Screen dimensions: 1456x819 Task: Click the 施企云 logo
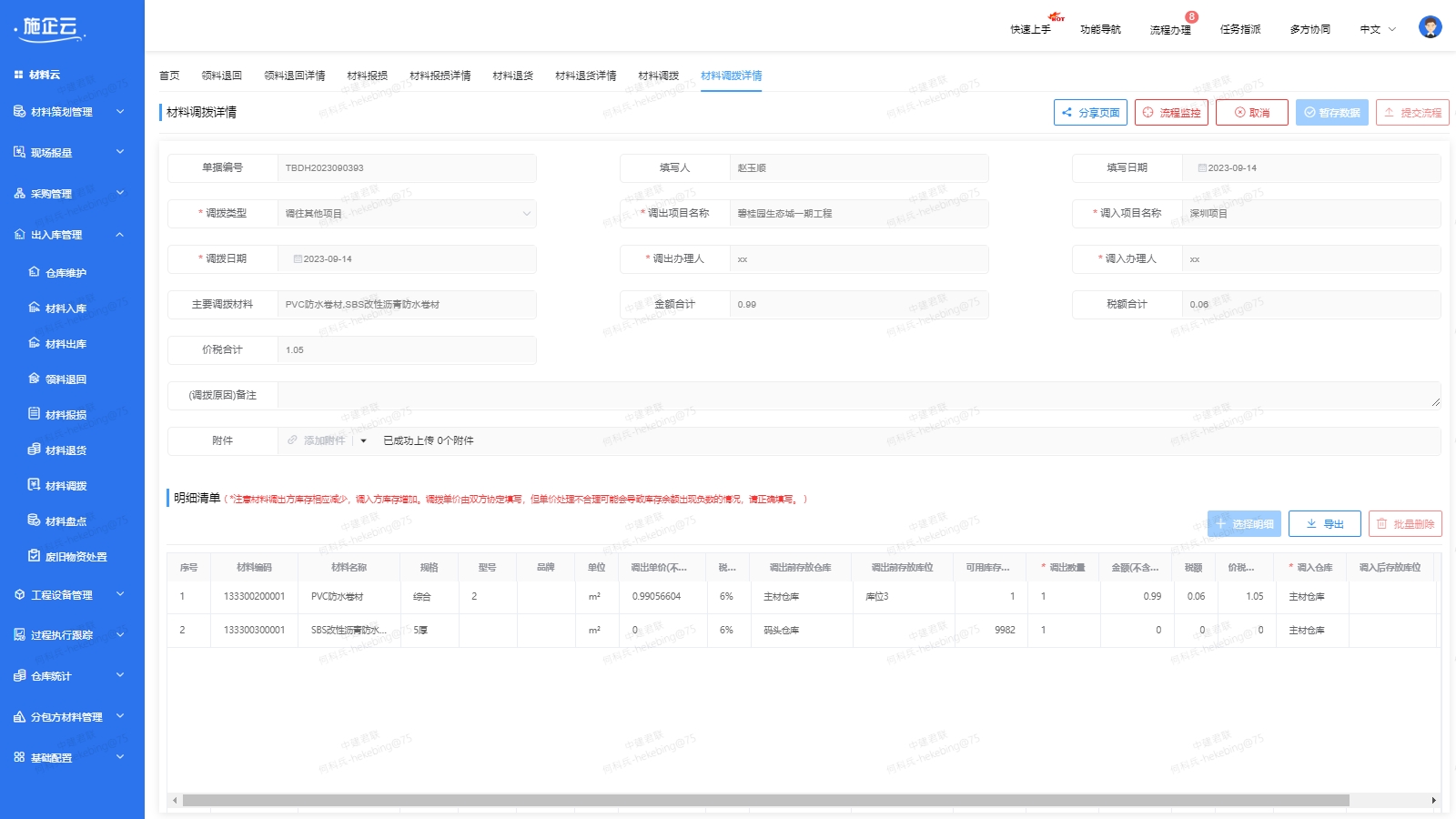[51, 29]
